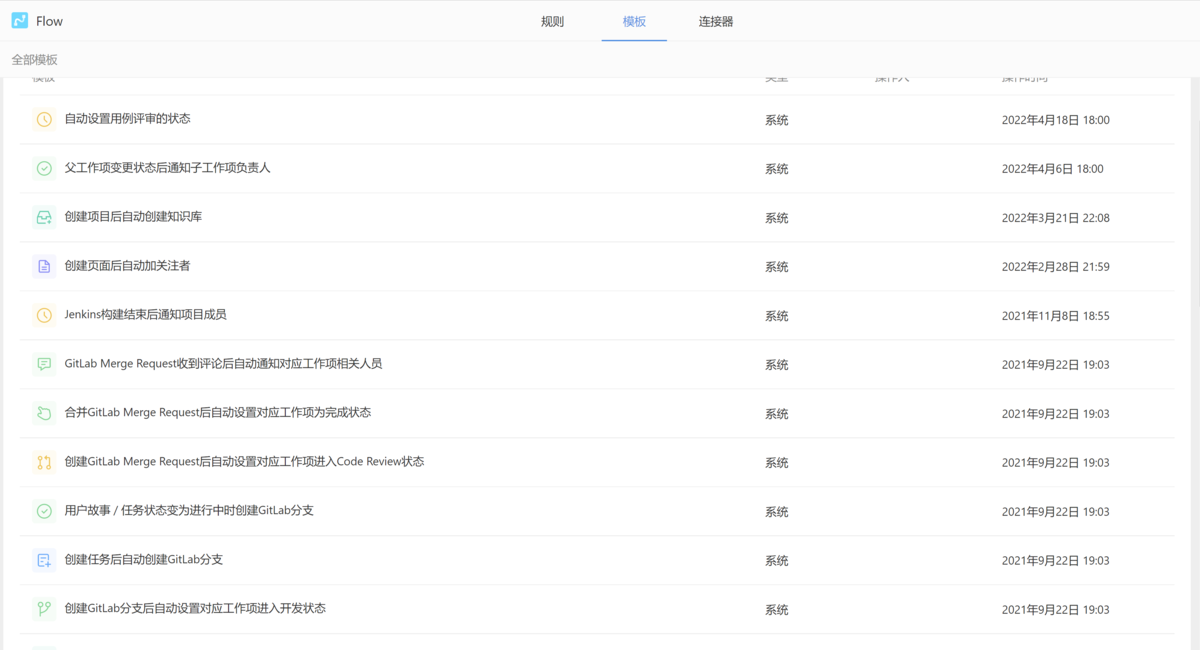Open the 连接器 tab
This screenshot has width=1200, height=650.
point(716,21)
